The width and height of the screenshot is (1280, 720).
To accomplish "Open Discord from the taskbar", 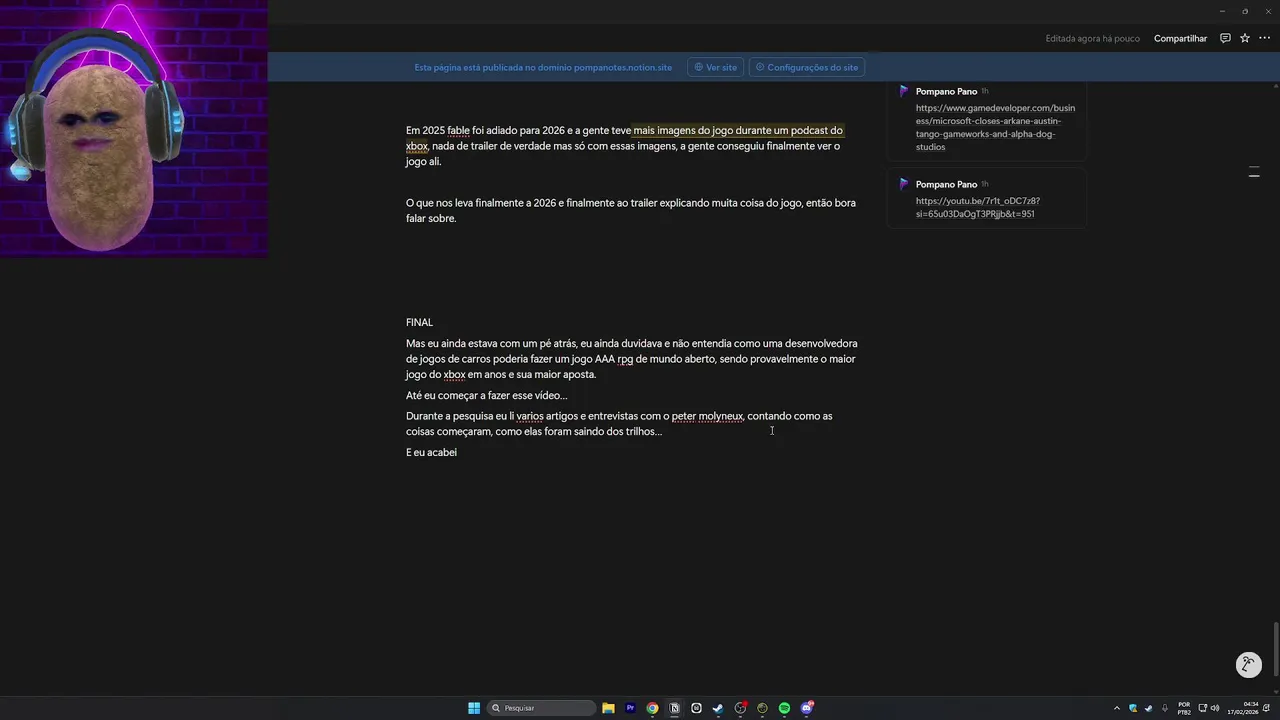I will click(807, 708).
